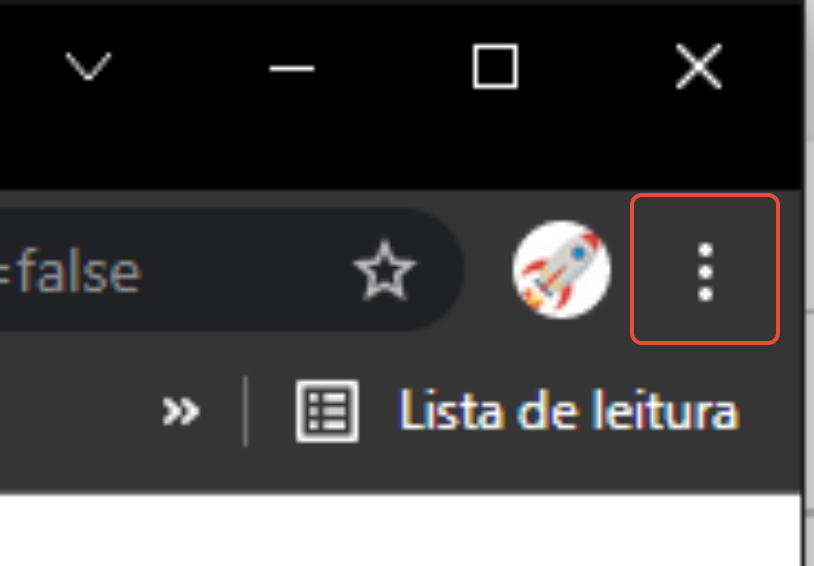
Task: Click toolbar gap between star and rocket avatar
Action: (x=488, y=269)
